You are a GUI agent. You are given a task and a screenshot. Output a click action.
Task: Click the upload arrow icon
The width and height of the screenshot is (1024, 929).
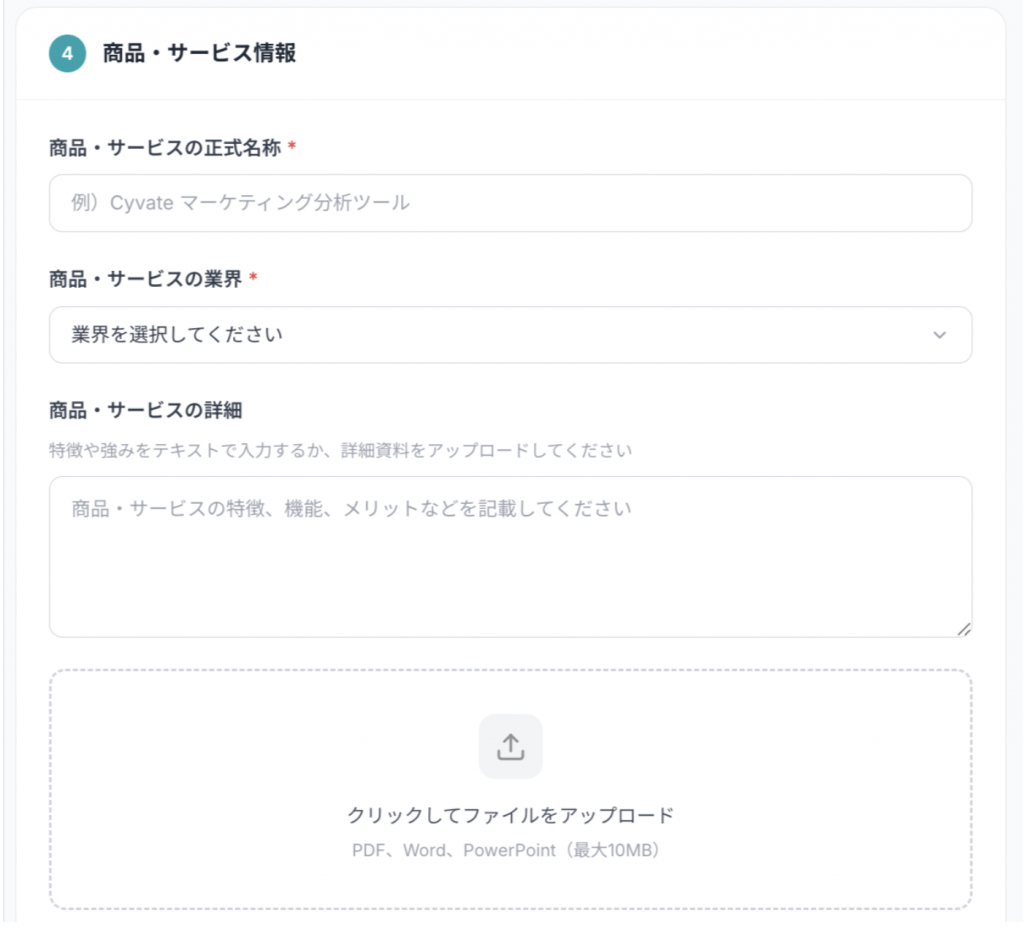click(x=510, y=746)
